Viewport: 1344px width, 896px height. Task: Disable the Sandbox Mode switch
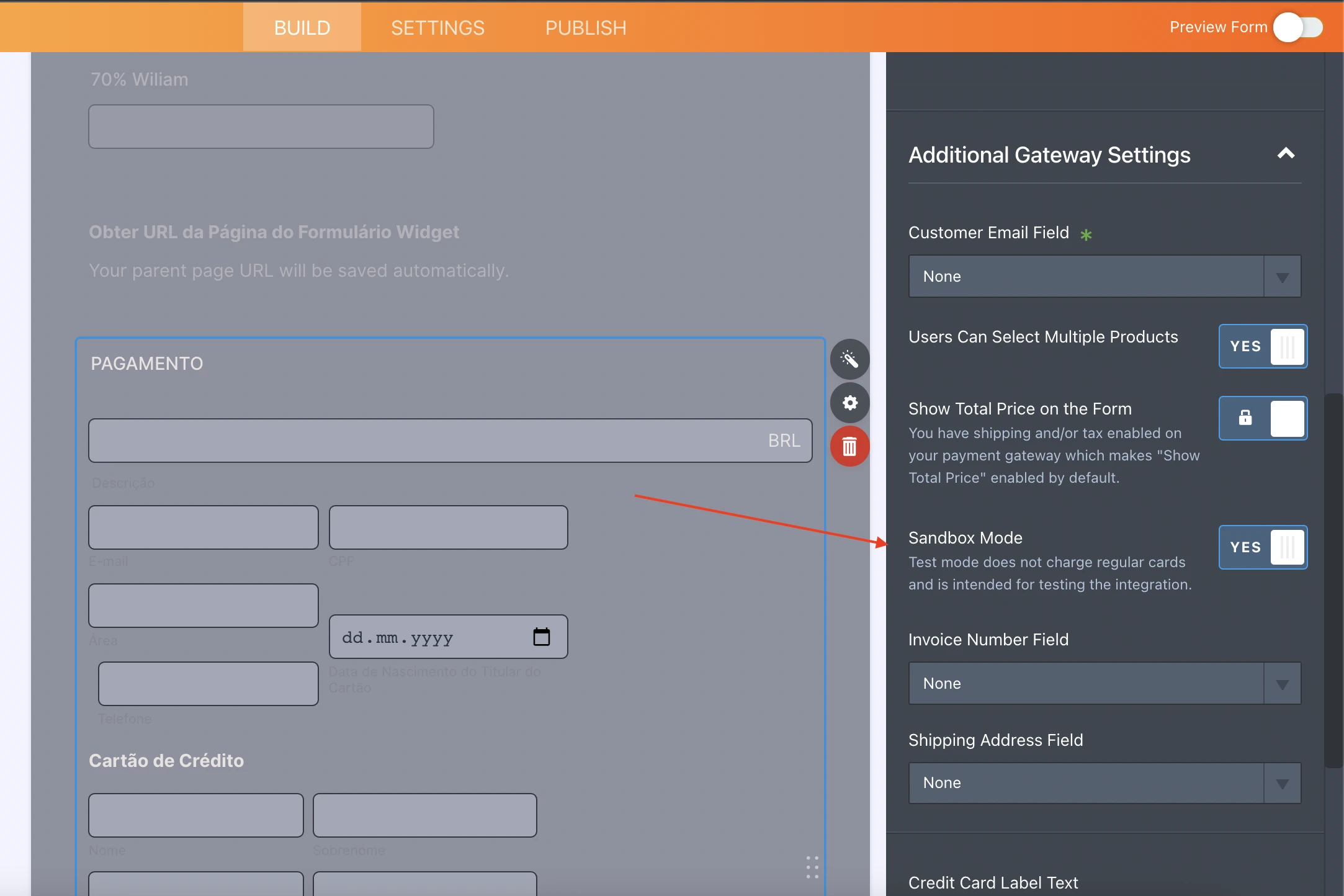pyautogui.click(x=1263, y=547)
